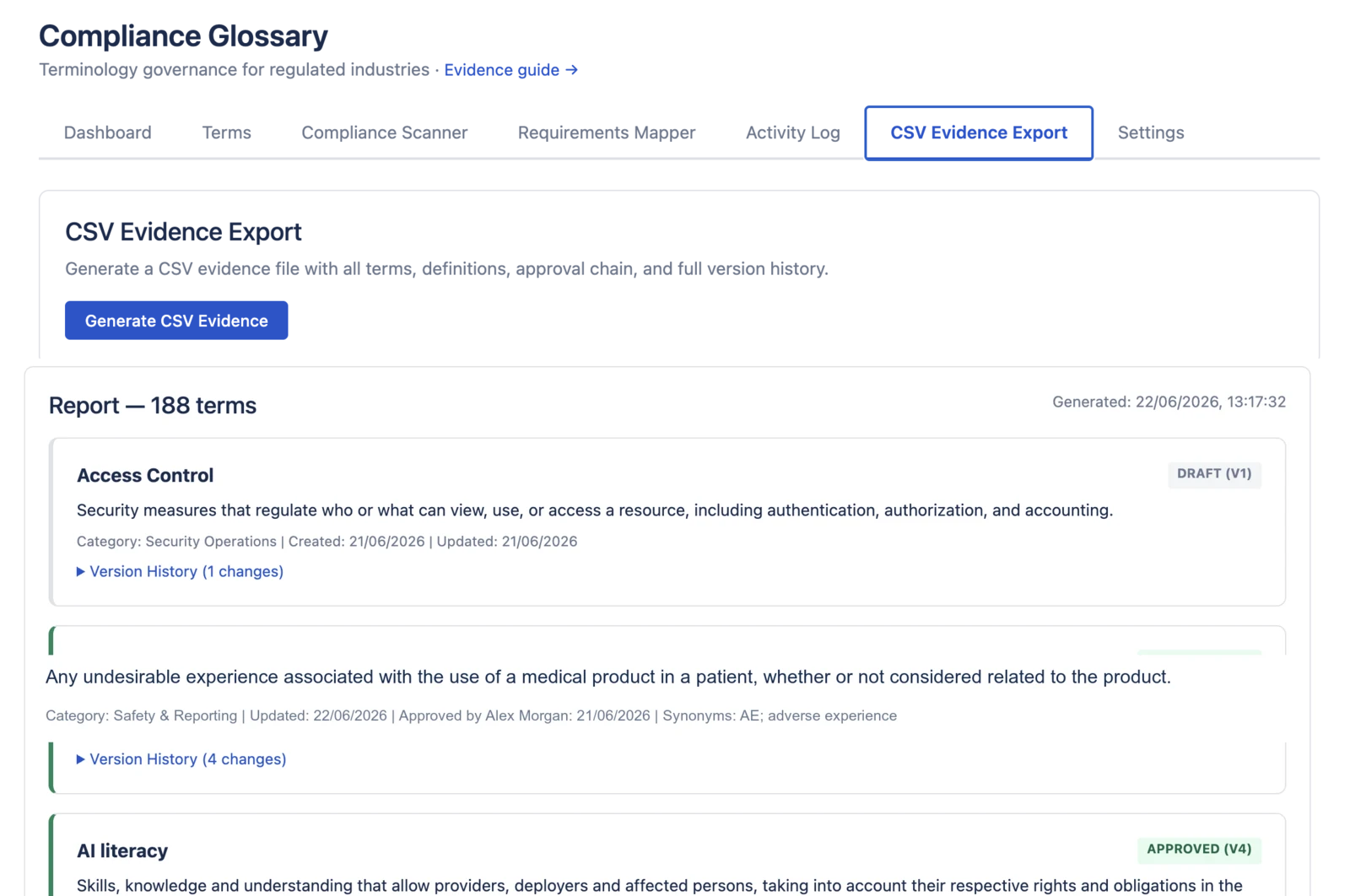
Task: Click the APPROVED (V4) badge on AI literacy
Action: point(1199,850)
